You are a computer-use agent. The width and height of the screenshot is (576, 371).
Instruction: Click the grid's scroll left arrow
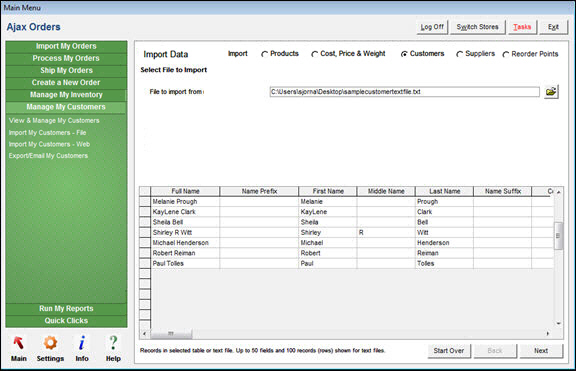tap(144, 334)
